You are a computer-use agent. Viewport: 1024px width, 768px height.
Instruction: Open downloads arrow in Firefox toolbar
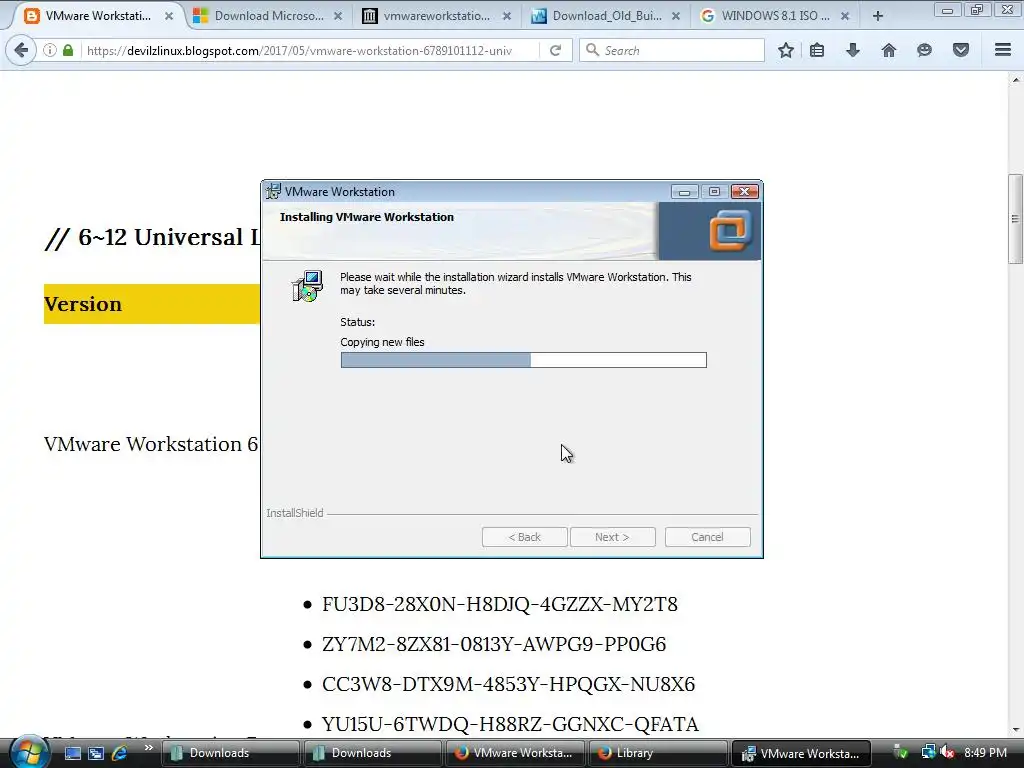(853, 50)
